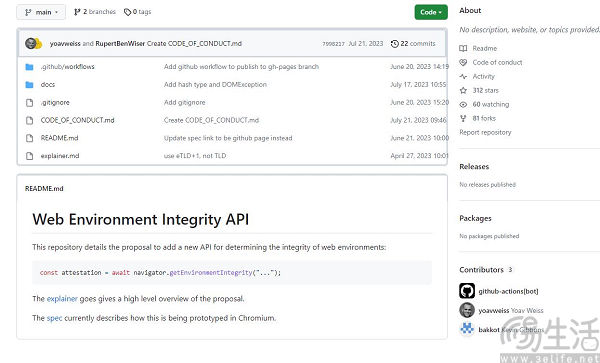Open commit 'use eTLD+1, not TLD'

point(195,156)
